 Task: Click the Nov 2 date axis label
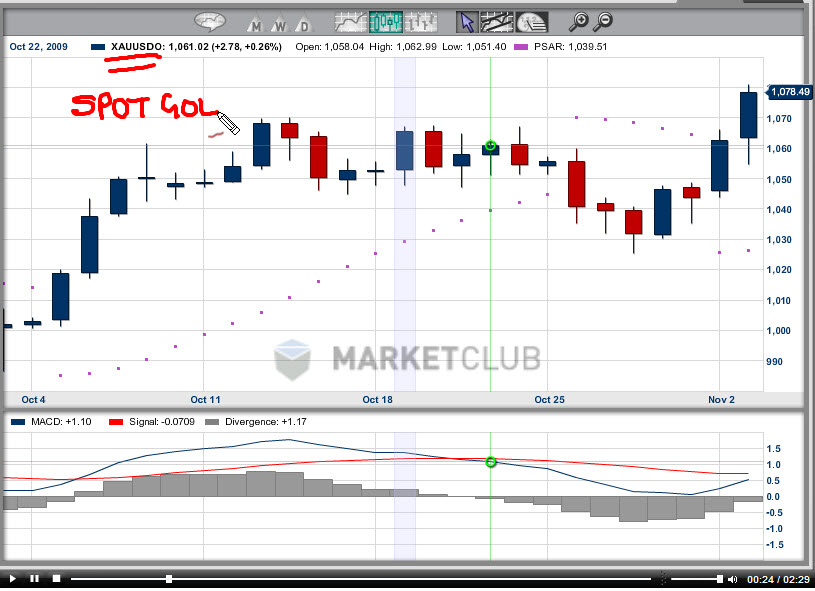[x=721, y=400]
